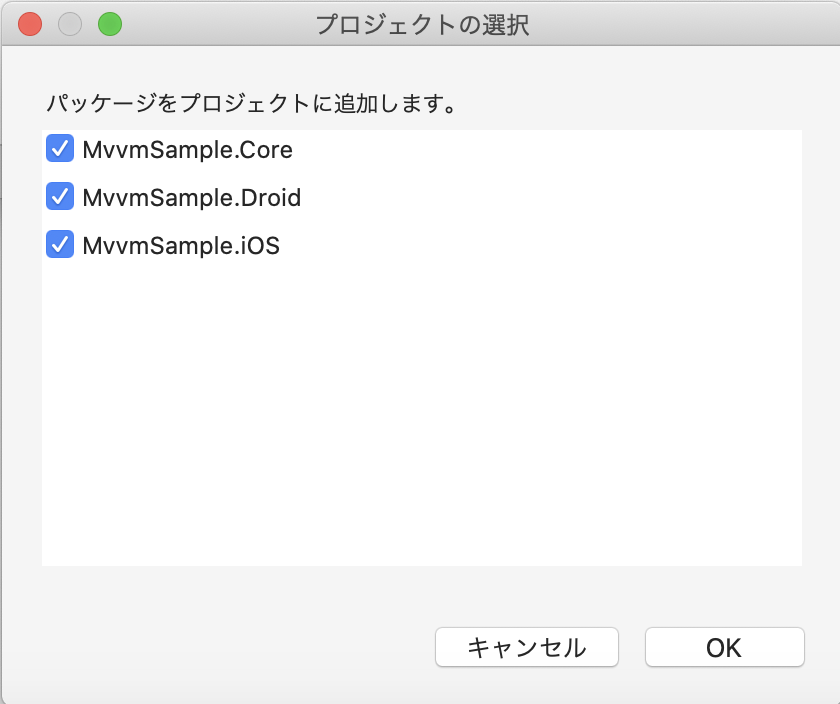Click the プロジェクトの選択 title bar
This screenshot has width=840, height=704.
pos(420,25)
